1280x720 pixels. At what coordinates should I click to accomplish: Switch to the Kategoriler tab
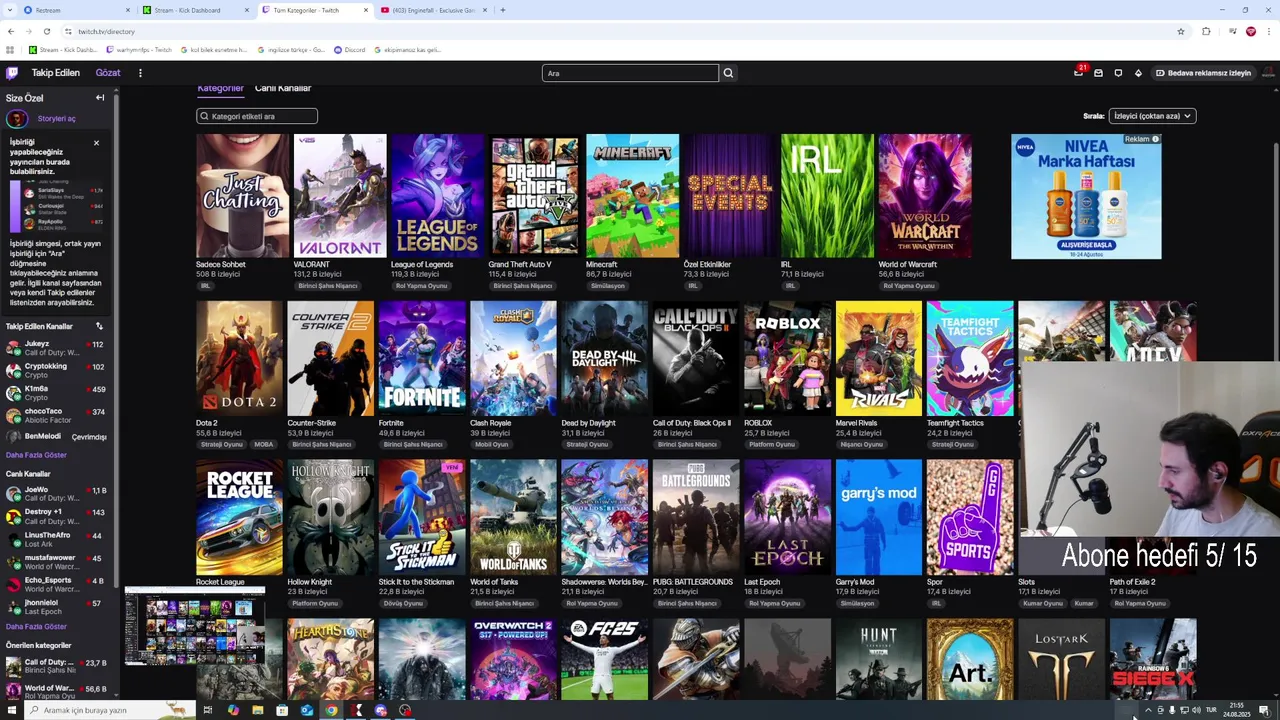click(220, 88)
